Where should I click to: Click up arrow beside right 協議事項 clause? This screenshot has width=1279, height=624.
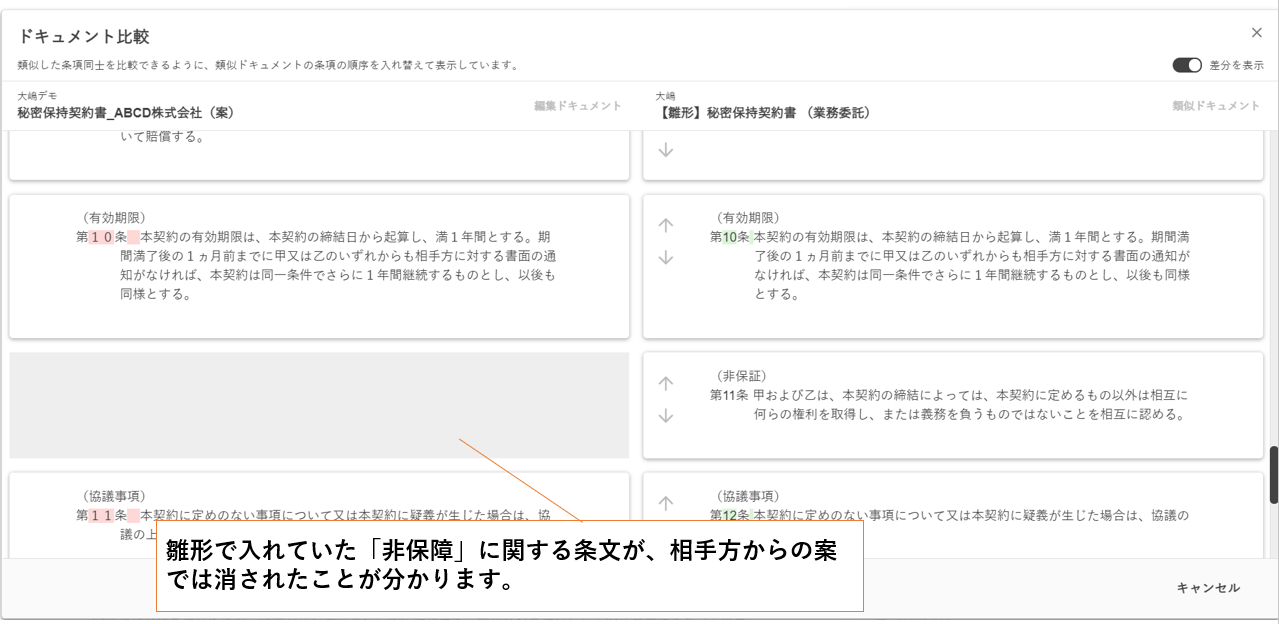[666, 504]
